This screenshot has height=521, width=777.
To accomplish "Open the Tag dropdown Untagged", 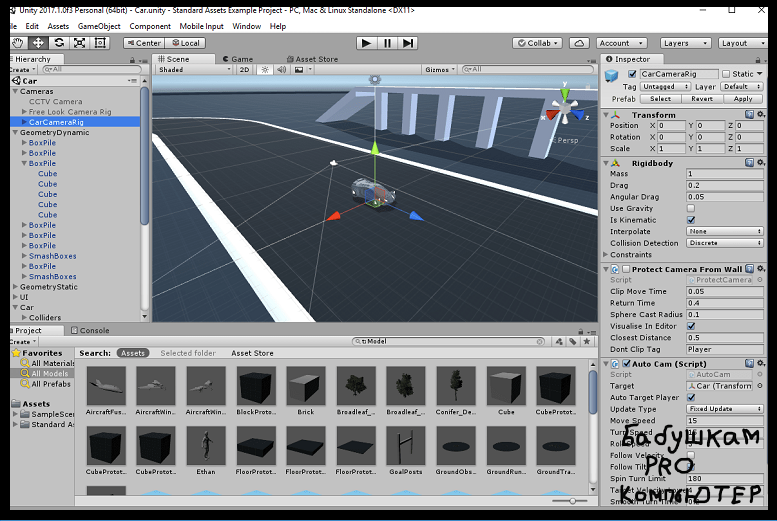I will (665, 86).
